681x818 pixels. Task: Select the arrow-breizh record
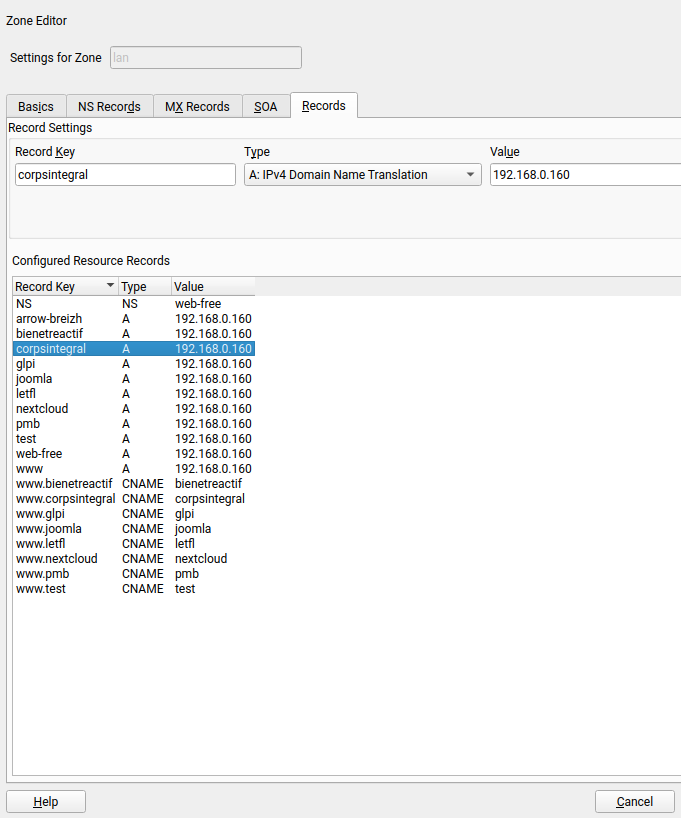(x=134, y=319)
